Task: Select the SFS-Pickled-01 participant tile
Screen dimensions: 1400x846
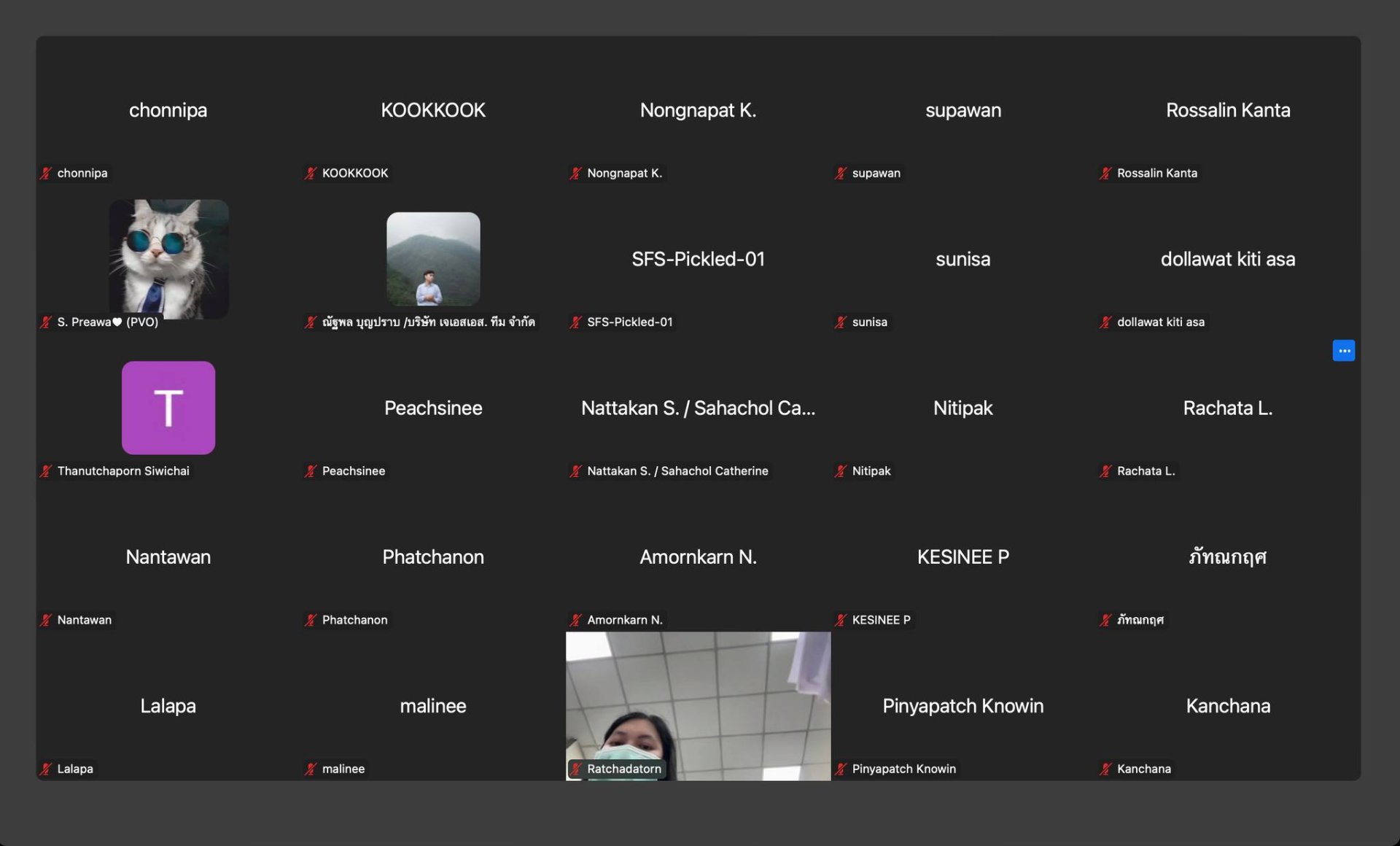Action: (x=698, y=260)
